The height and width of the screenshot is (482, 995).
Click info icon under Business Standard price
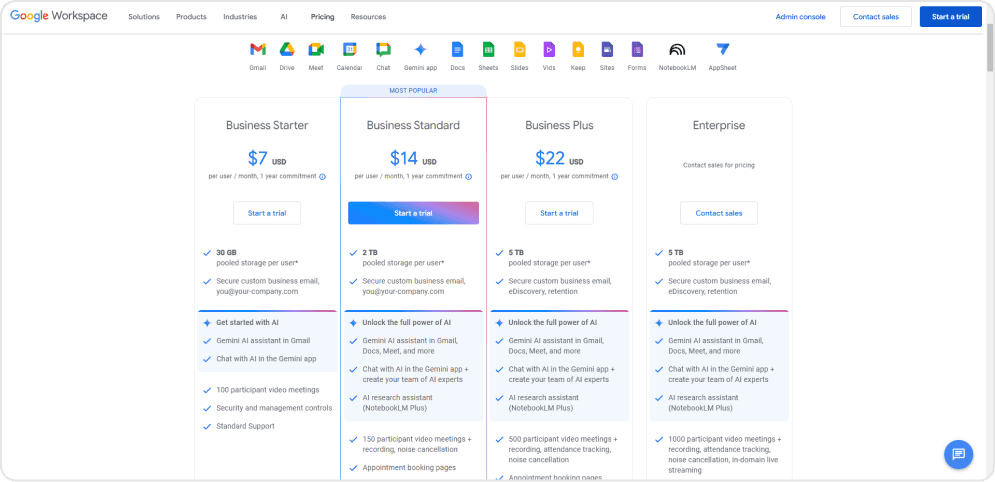(x=468, y=177)
